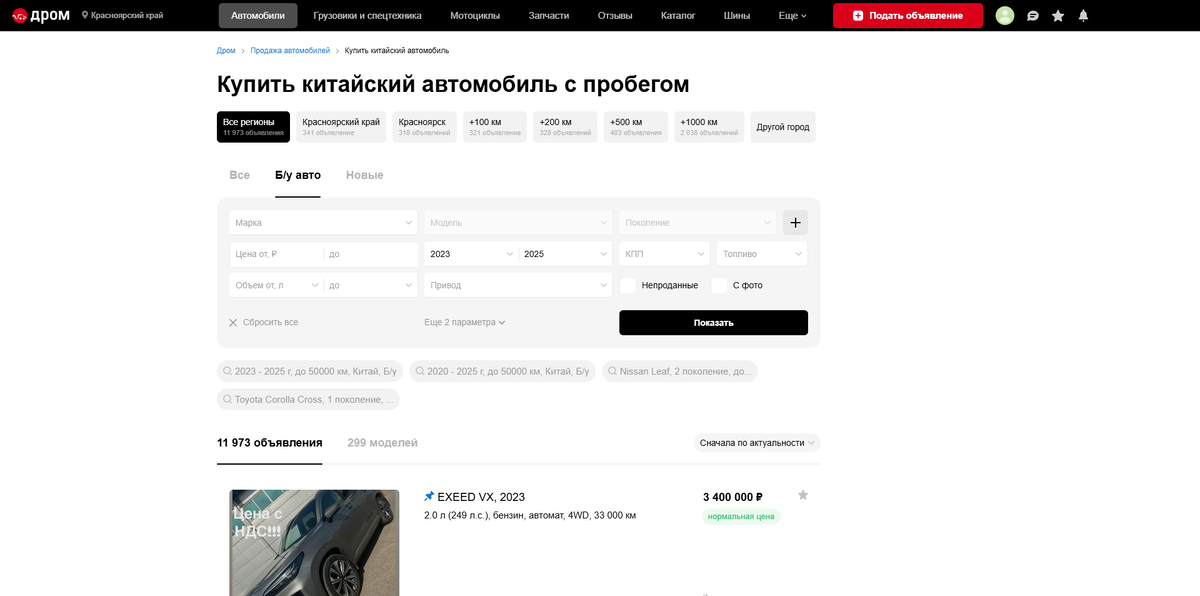Open the Привод dropdown

[518, 285]
